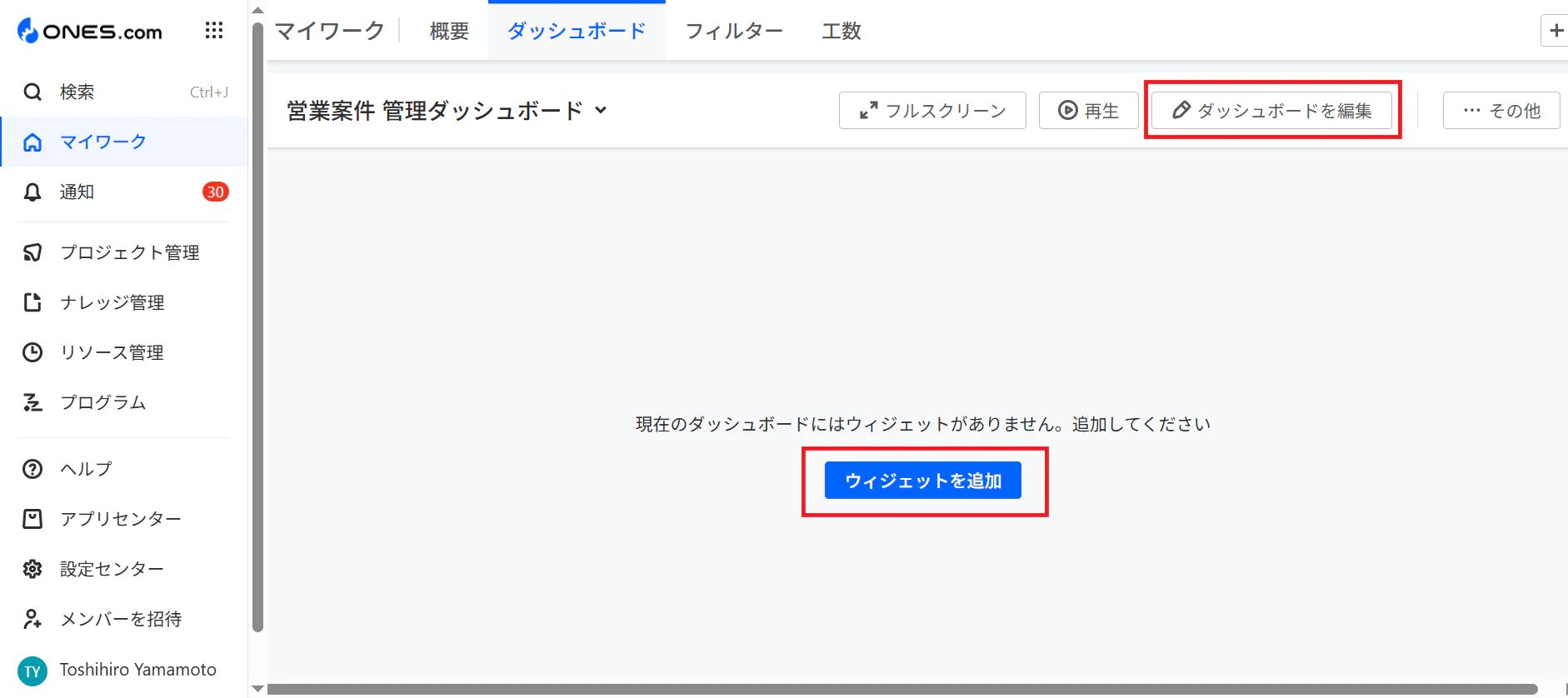This screenshot has height=698, width=1568.
Task: Open the その他 more options menu
Action: tap(1501, 110)
